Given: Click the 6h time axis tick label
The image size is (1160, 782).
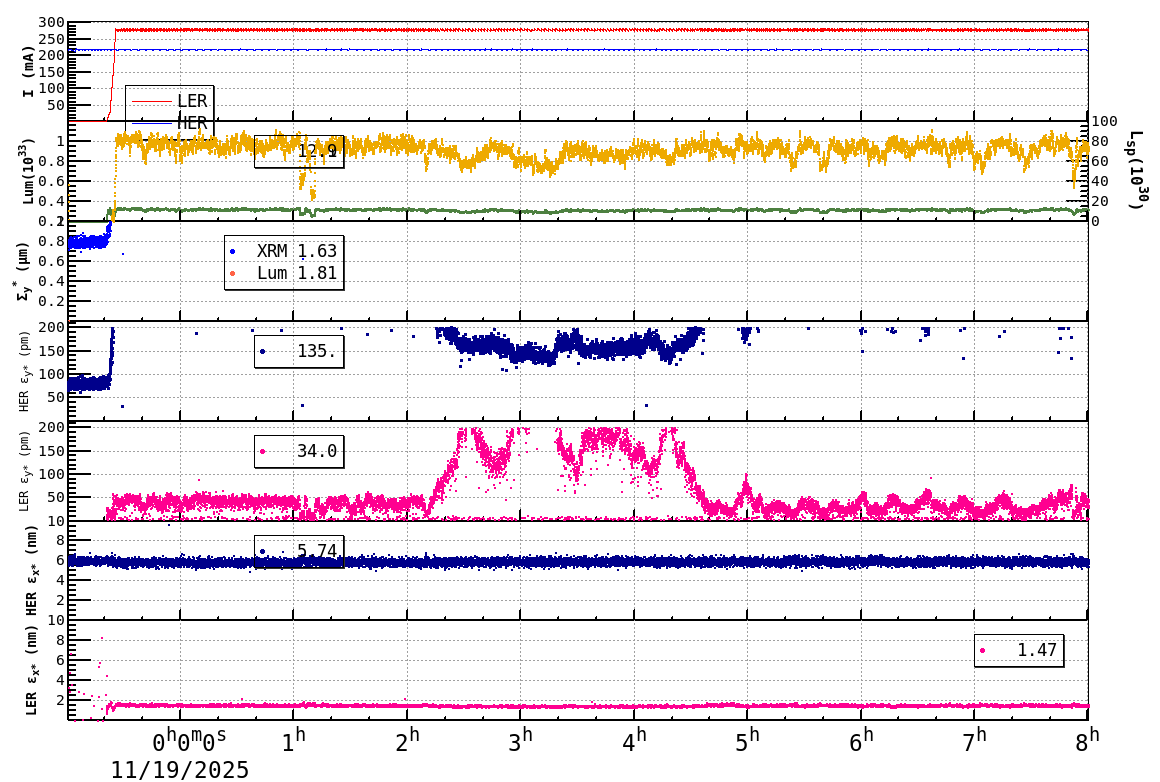Looking at the screenshot, I should click(860, 741).
